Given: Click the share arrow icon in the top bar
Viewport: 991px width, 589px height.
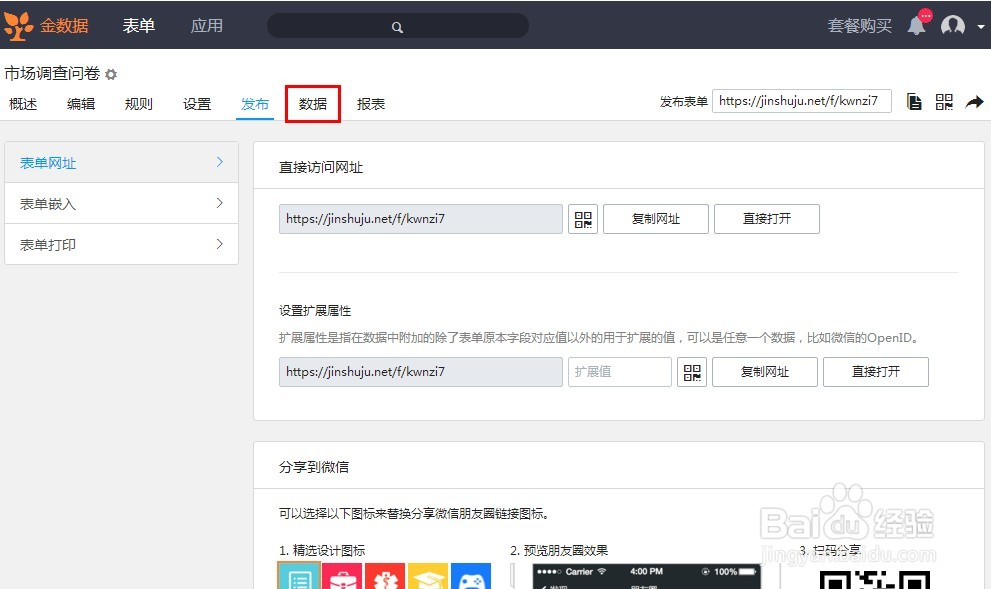Looking at the screenshot, I should pyautogui.click(x=975, y=101).
